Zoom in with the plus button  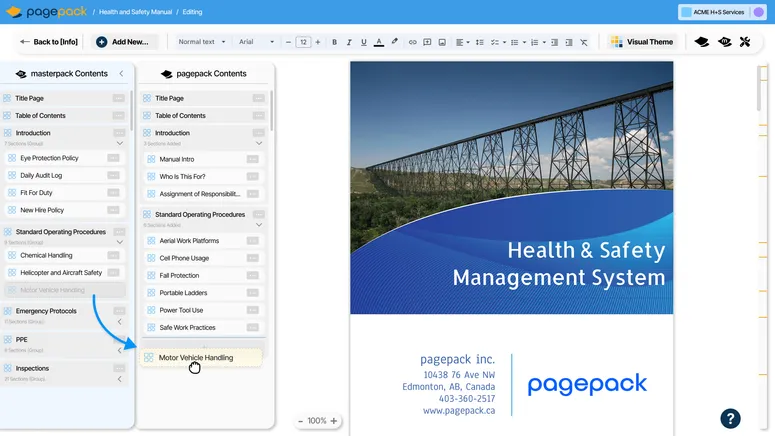pos(334,421)
